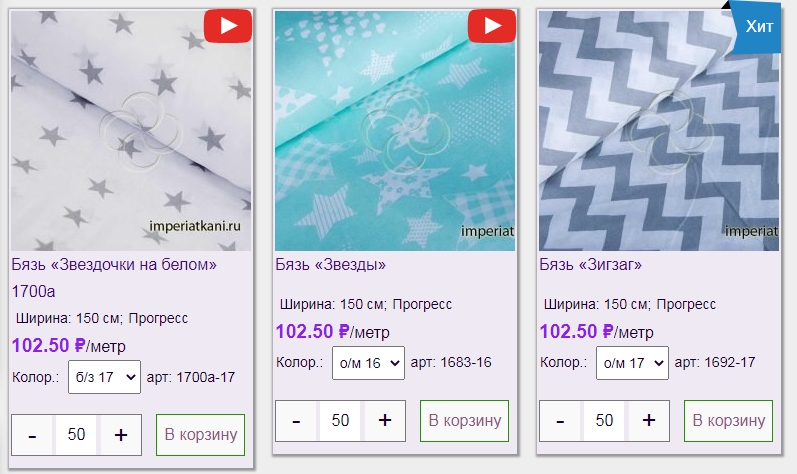The image size is (797, 474).
Task: Open the б/з 17 color dropdown
Action: click(x=105, y=377)
